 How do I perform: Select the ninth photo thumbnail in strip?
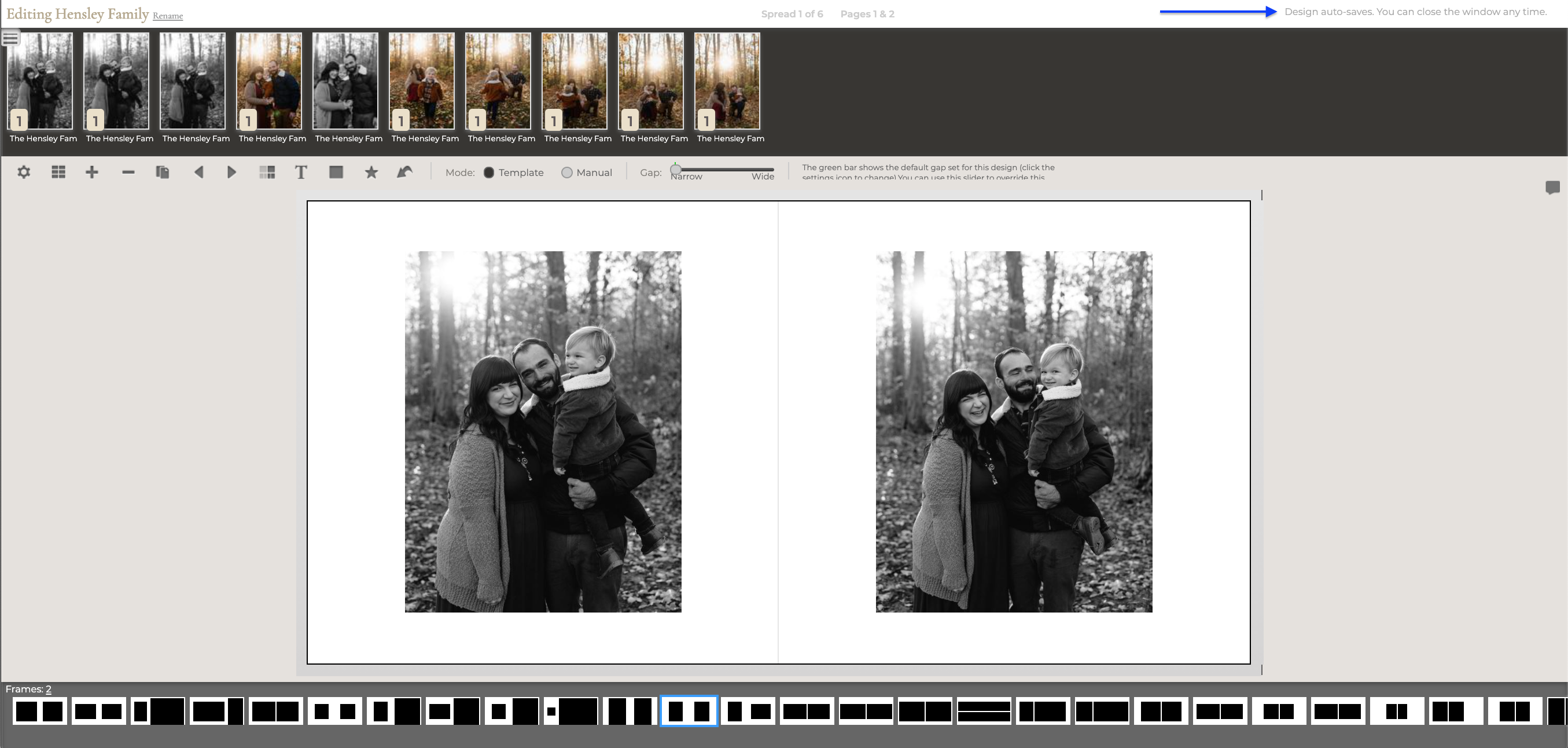(651, 81)
